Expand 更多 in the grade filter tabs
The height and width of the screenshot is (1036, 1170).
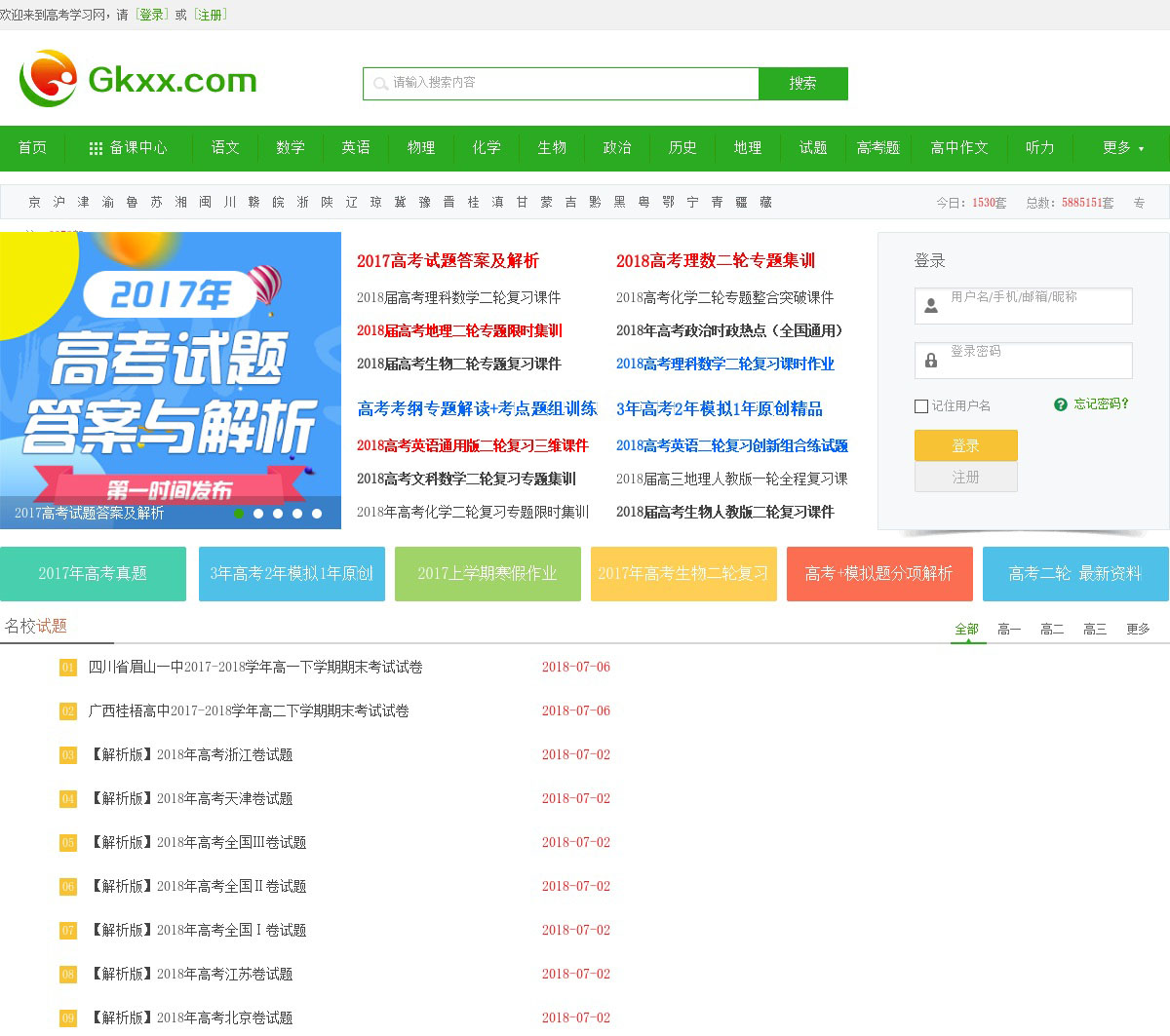coord(1138,630)
